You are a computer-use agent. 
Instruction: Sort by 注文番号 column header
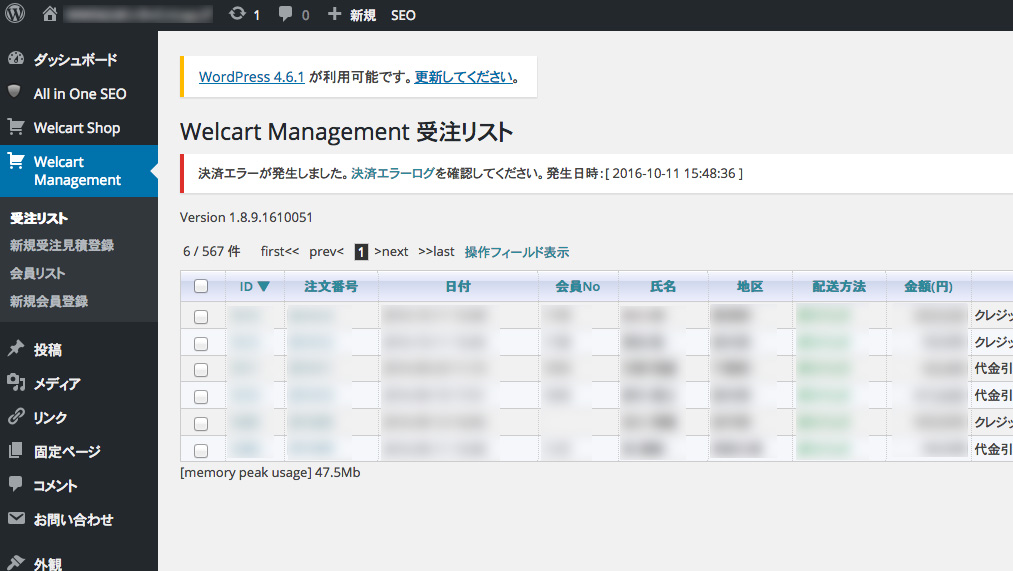tap(331, 286)
